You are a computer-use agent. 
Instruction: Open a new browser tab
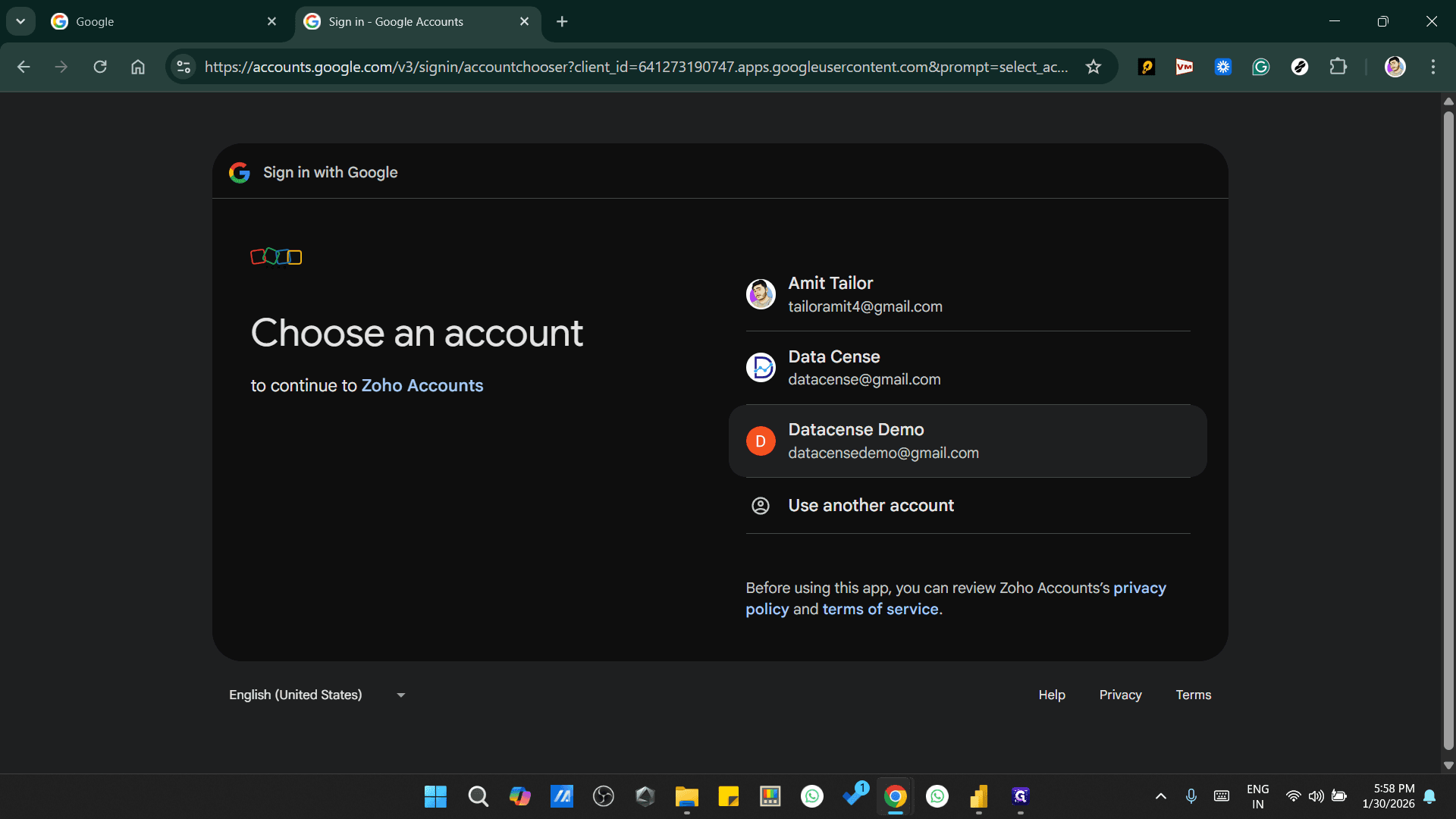[x=562, y=22]
